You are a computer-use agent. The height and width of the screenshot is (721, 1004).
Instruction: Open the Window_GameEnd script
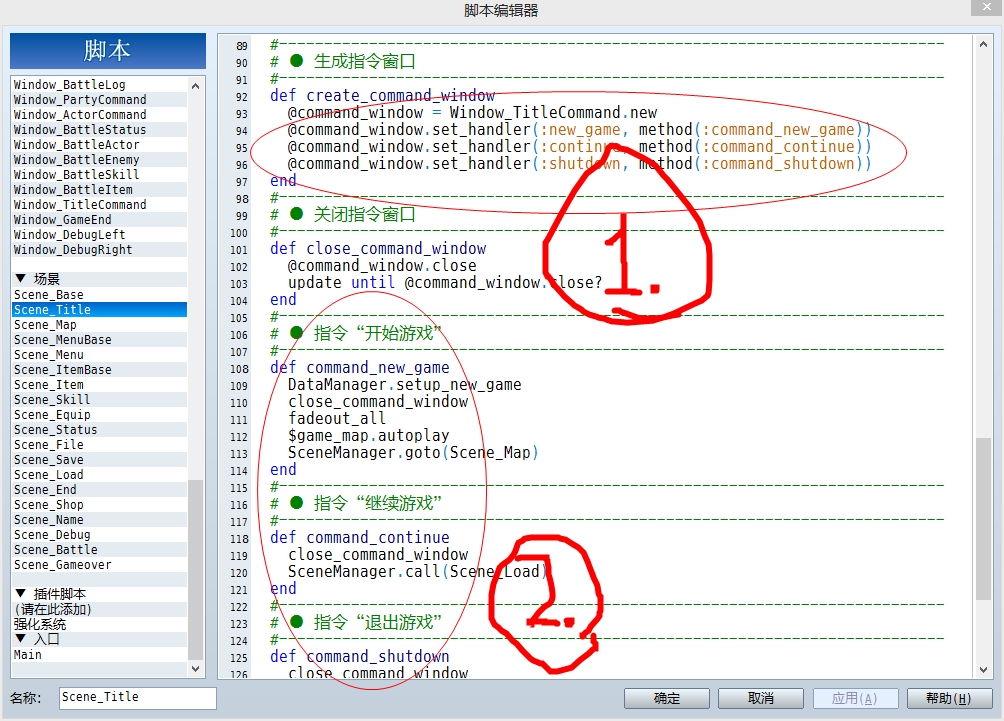100,220
